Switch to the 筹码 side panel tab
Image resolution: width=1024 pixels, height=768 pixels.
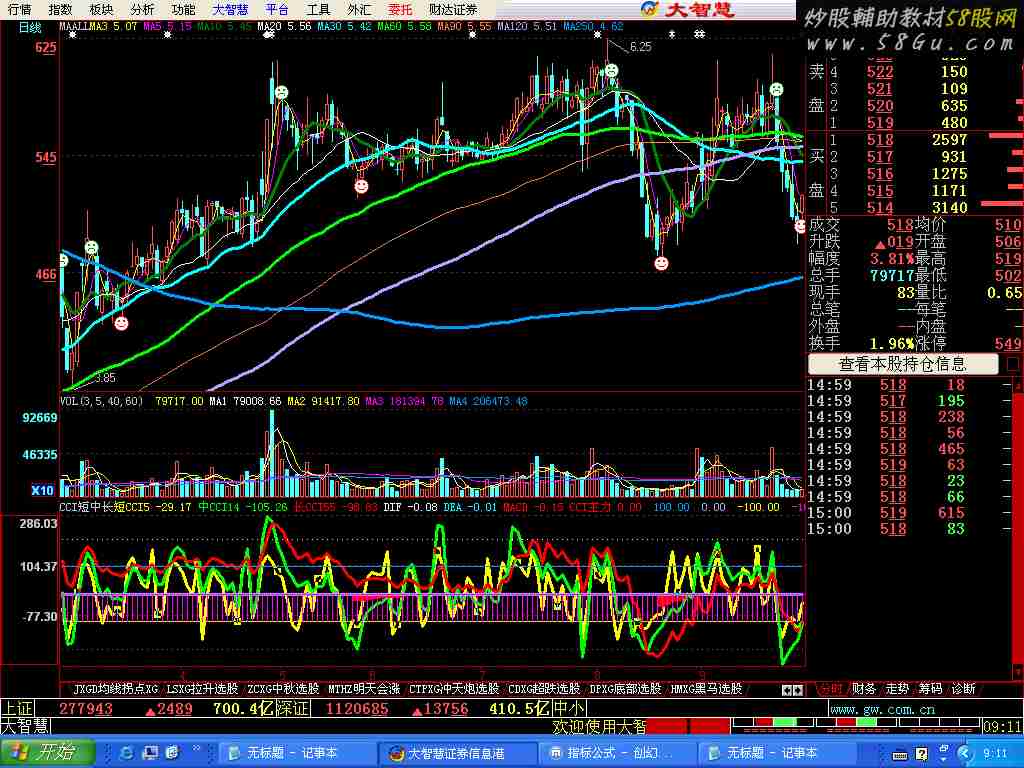coord(931,688)
